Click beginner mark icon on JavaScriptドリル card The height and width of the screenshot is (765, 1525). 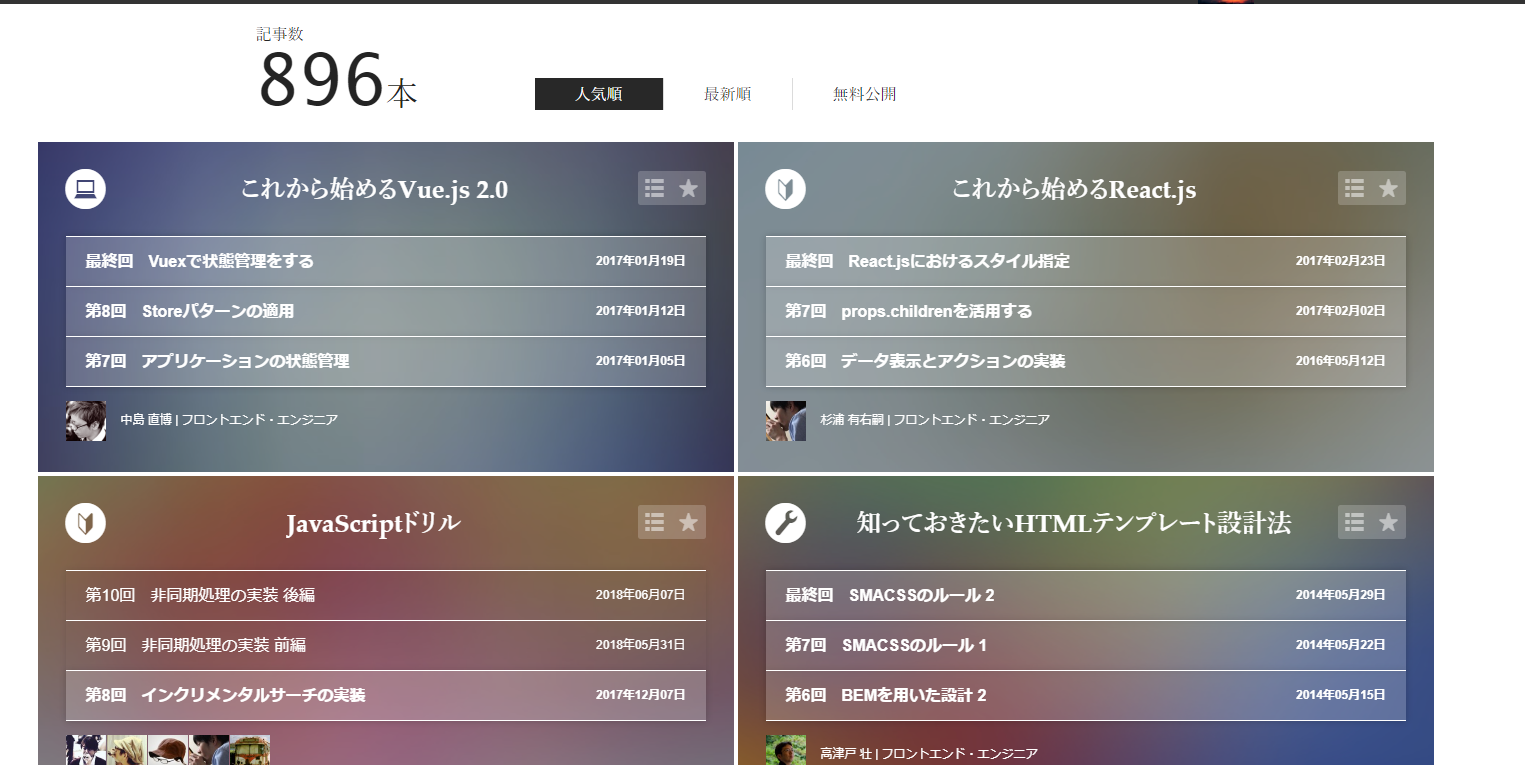point(85,523)
